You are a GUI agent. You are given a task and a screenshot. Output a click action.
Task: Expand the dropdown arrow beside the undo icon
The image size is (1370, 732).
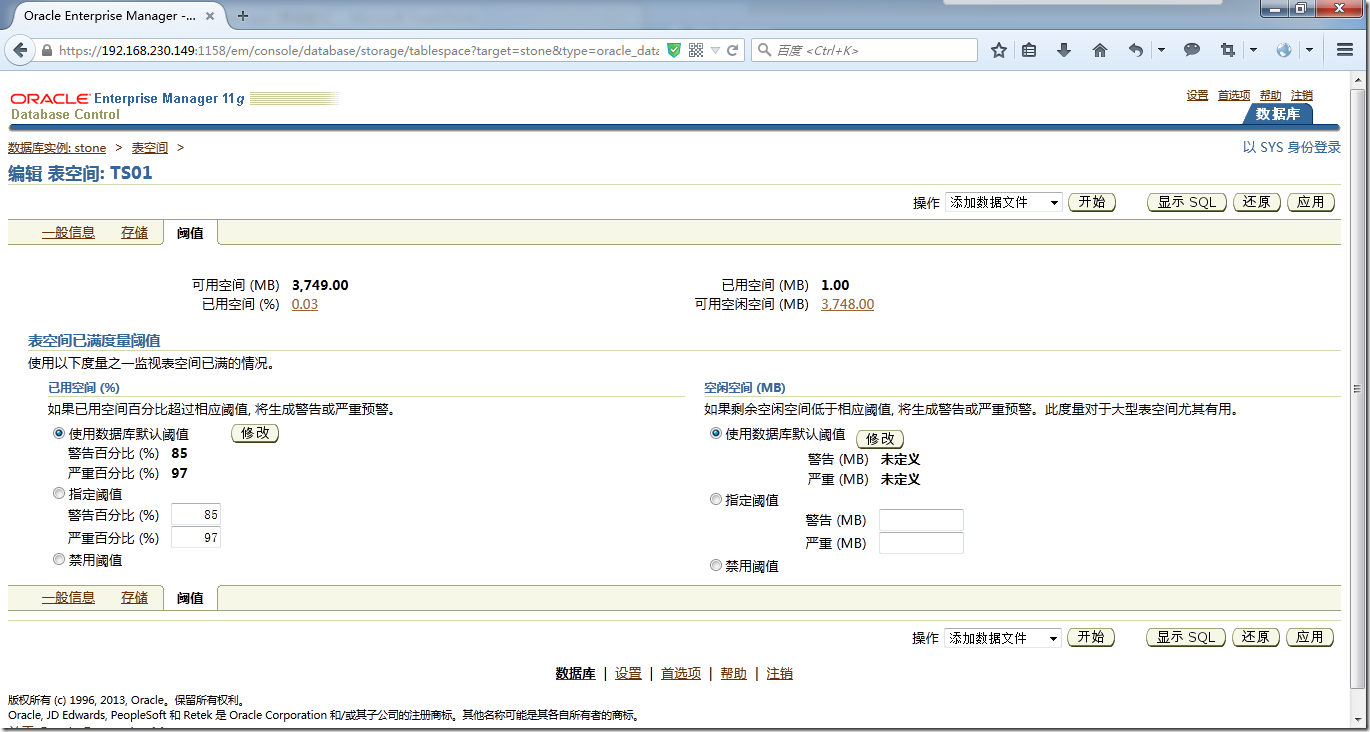click(x=1161, y=50)
